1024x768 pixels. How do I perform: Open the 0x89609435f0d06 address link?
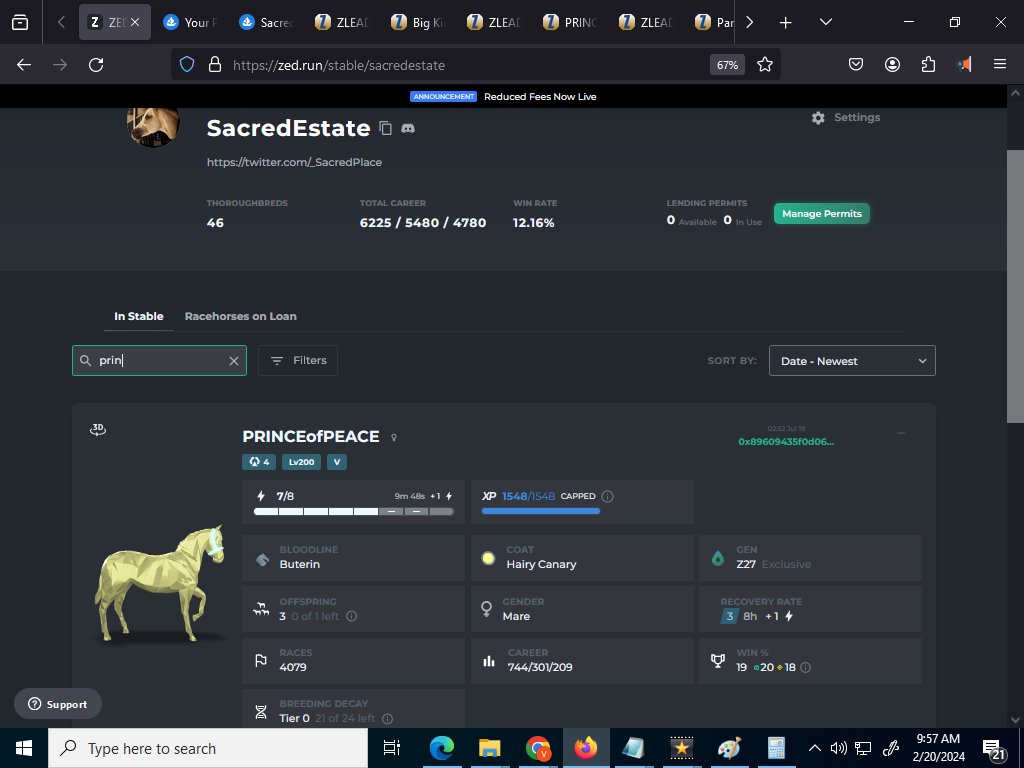point(786,441)
